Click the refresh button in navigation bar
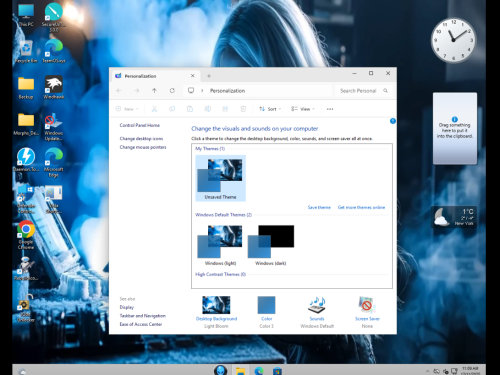This screenshot has height=375, width=500. click(x=172, y=90)
